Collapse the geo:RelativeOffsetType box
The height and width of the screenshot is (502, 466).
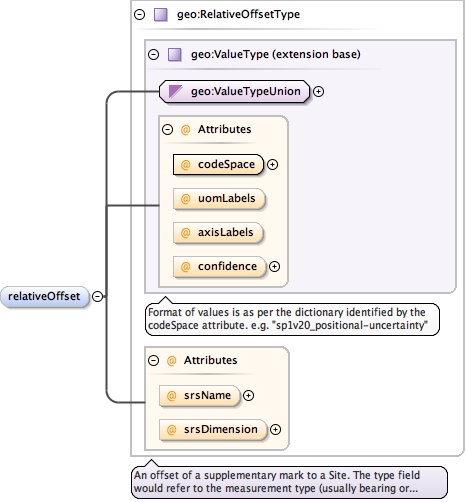[x=139, y=15]
